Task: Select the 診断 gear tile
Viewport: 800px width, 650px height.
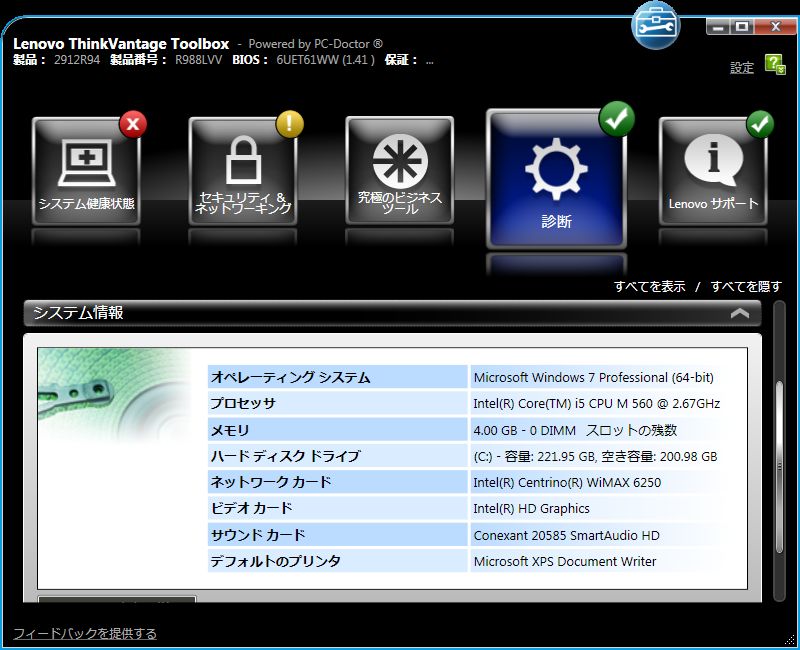Action: [x=556, y=179]
